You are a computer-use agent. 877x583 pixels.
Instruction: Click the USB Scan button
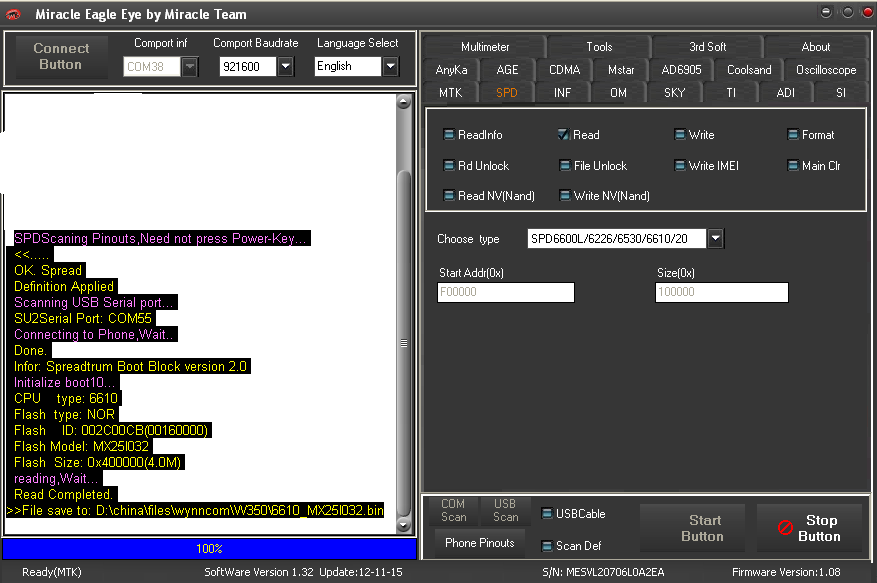click(505, 510)
